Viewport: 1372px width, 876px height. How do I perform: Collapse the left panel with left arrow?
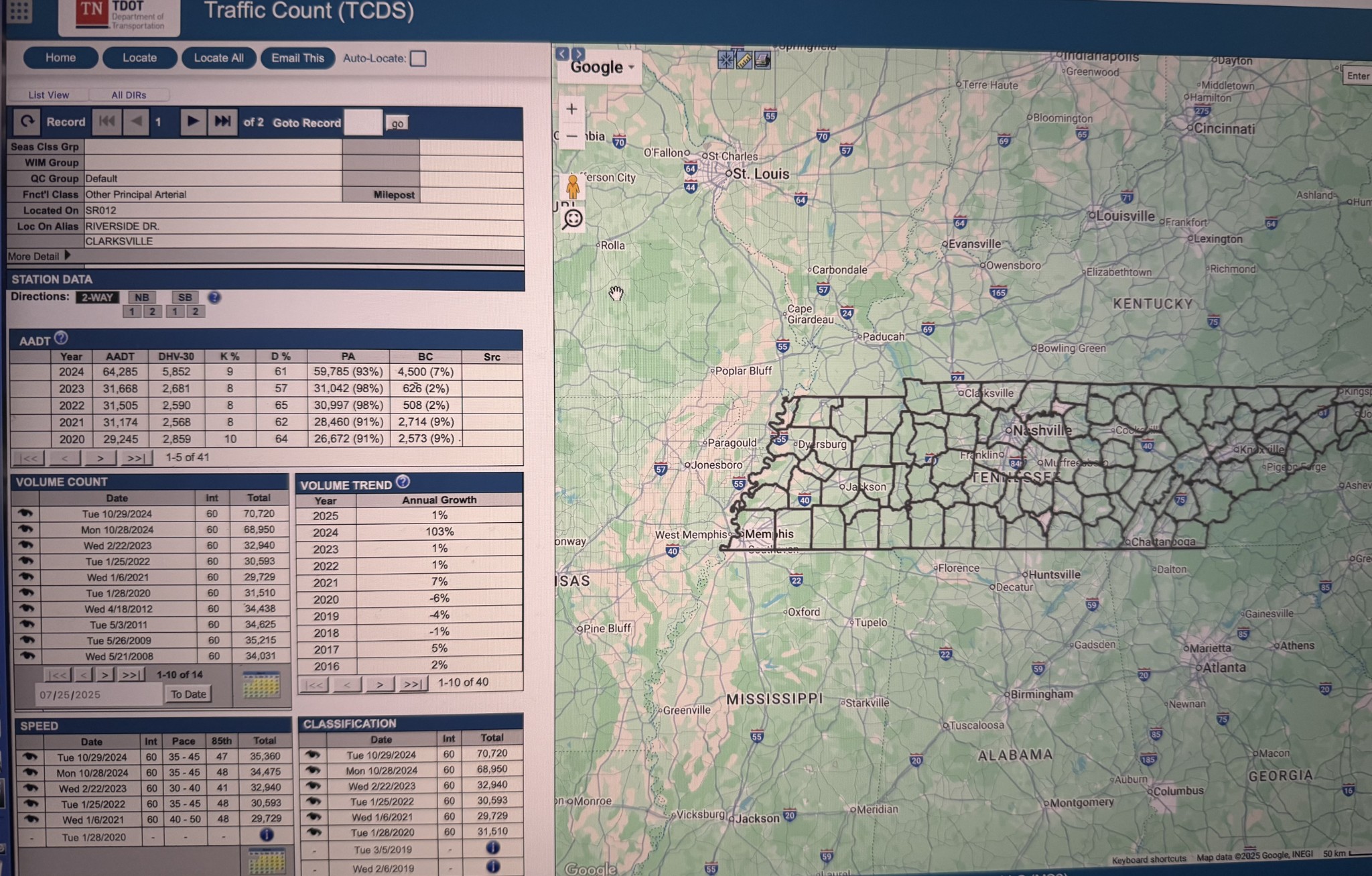coord(563,54)
